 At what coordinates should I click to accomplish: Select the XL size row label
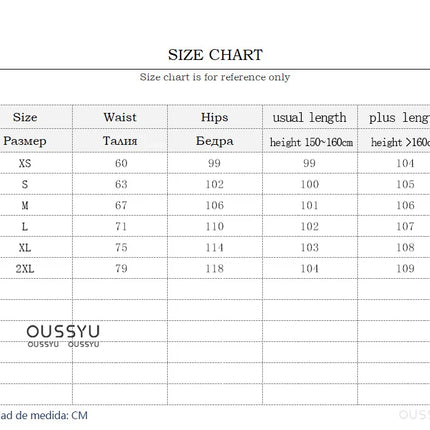(x=25, y=248)
